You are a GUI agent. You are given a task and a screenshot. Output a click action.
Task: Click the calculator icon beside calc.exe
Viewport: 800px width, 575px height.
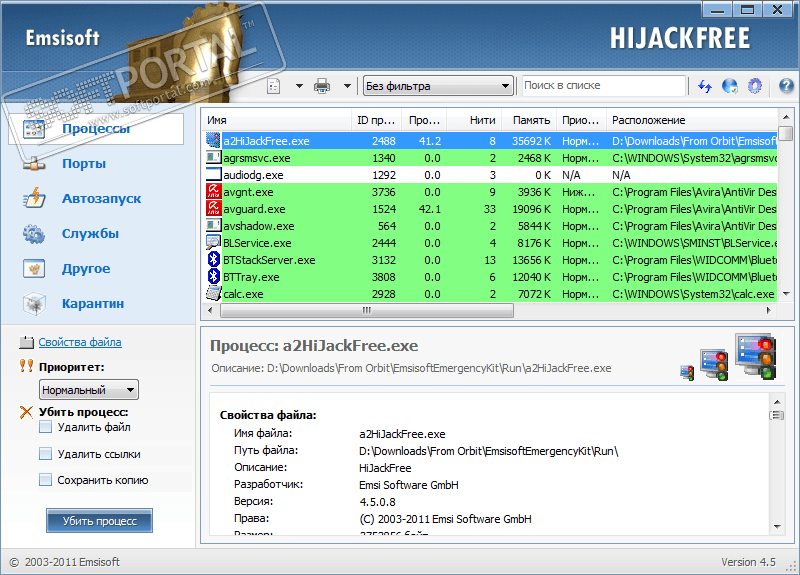pos(213,293)
